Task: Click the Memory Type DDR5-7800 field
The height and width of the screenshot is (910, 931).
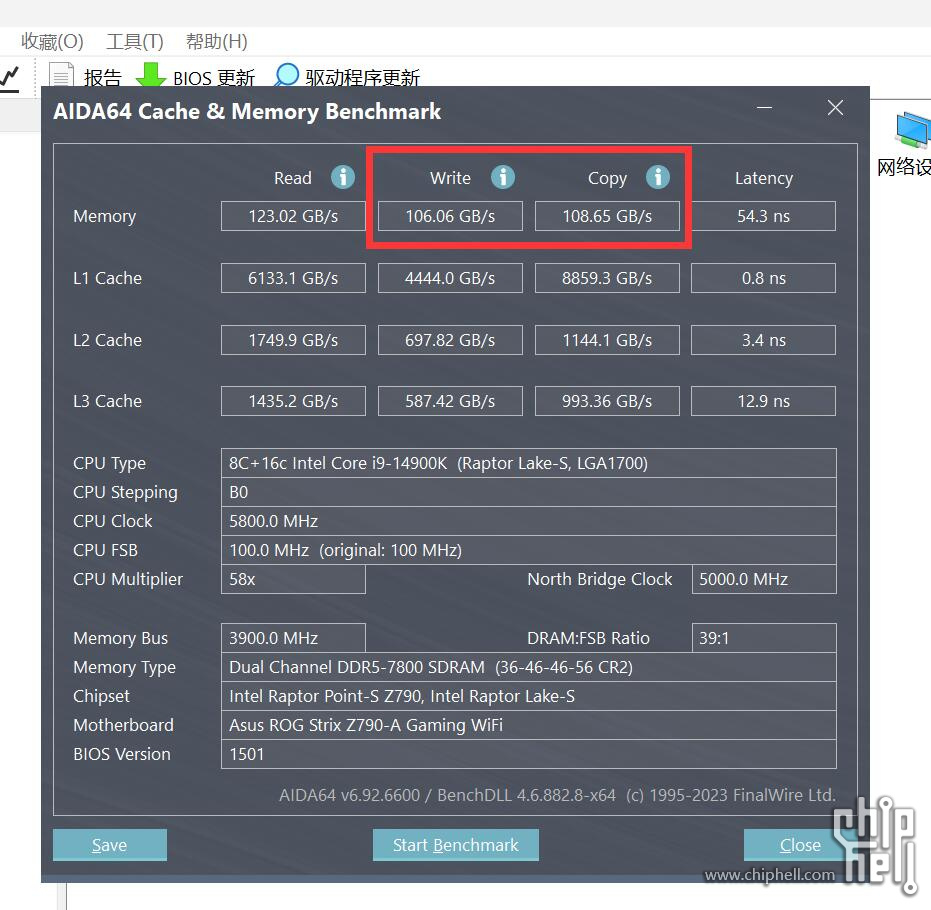Action: 529,667
